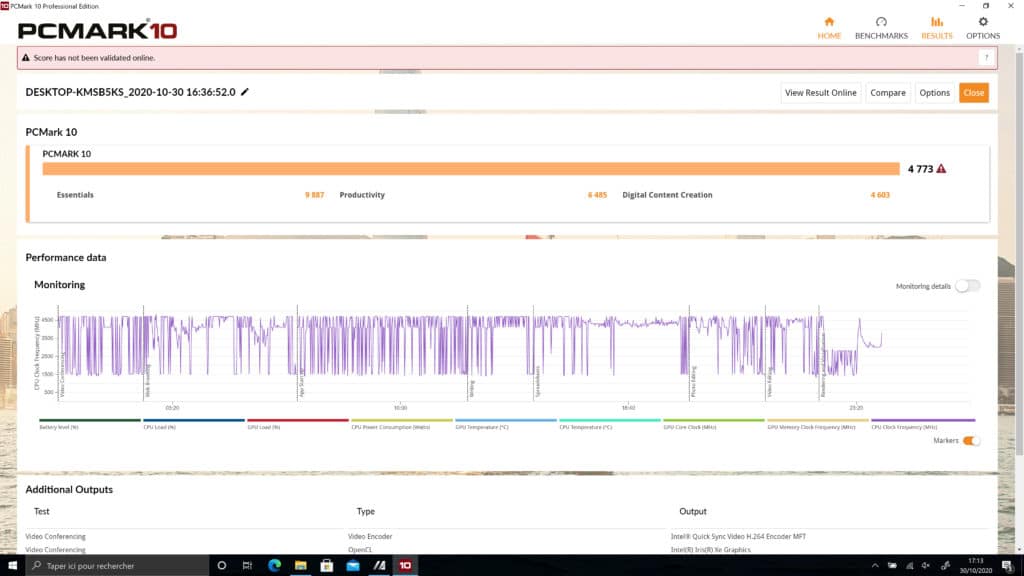Viewport: 1024px width, 576px height.
Task: Open Microsoft Store from taskbar
Action: click(x=327, y=566)
